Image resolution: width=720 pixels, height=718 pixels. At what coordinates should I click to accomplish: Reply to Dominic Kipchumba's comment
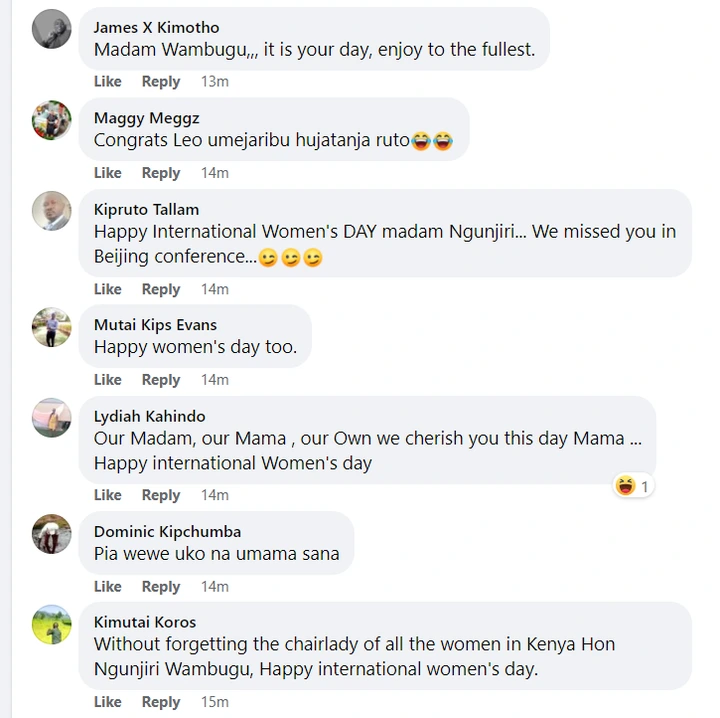pyautogui.click(x=161, y=587)
